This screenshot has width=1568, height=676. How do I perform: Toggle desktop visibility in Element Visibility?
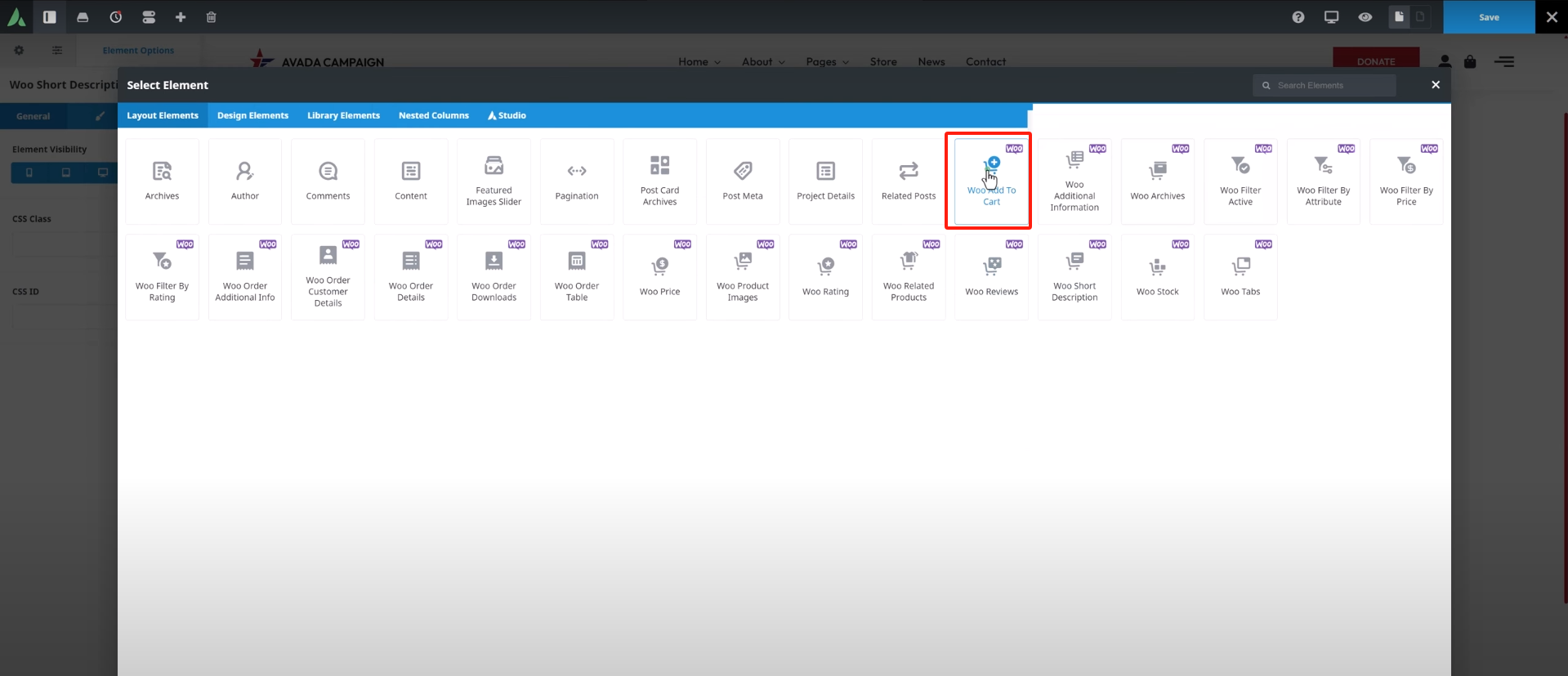(x=103, y=172)
